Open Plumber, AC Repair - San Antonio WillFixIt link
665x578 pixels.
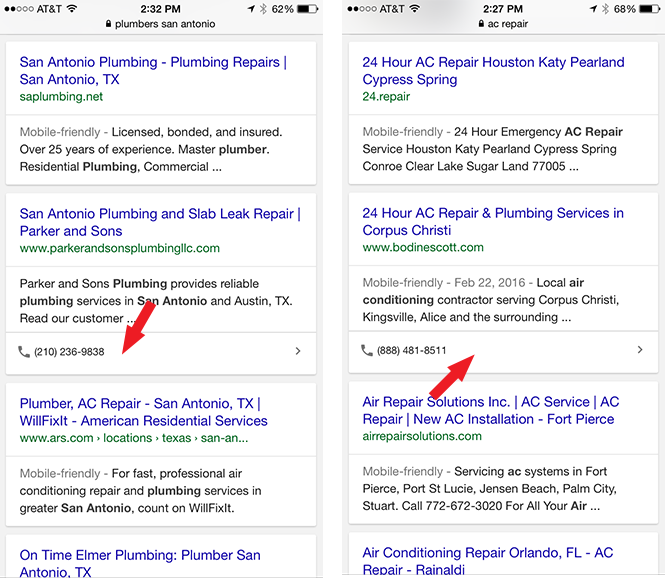[x=144, y=412]
